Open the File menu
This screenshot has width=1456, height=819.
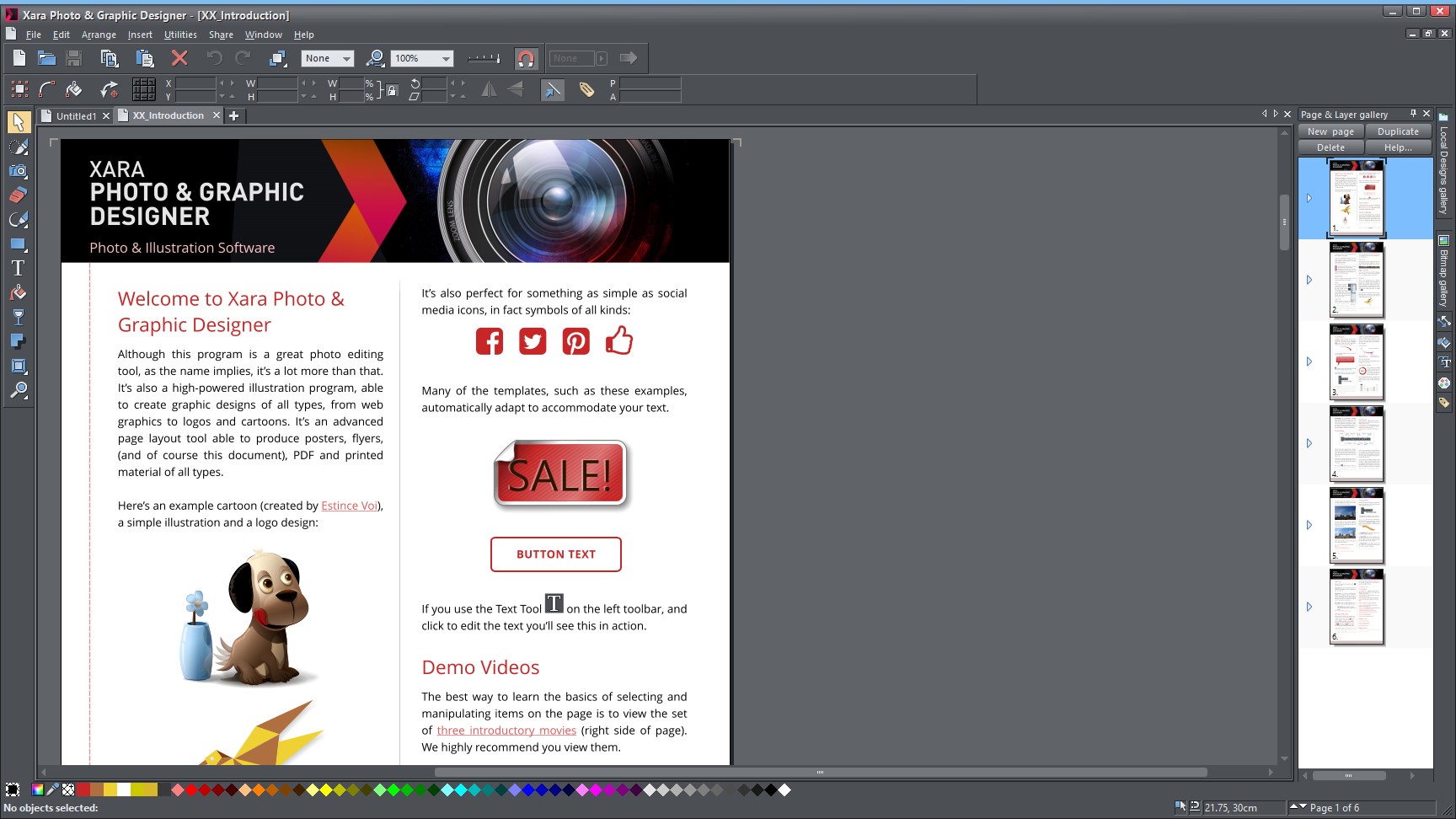[34, 35]
